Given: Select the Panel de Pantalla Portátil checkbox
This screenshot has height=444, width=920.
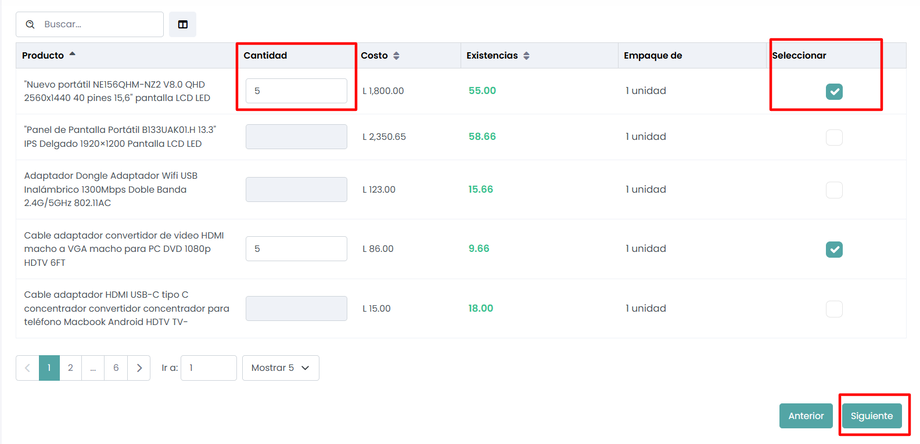Looking at the screenshot, I should point(834,137).
